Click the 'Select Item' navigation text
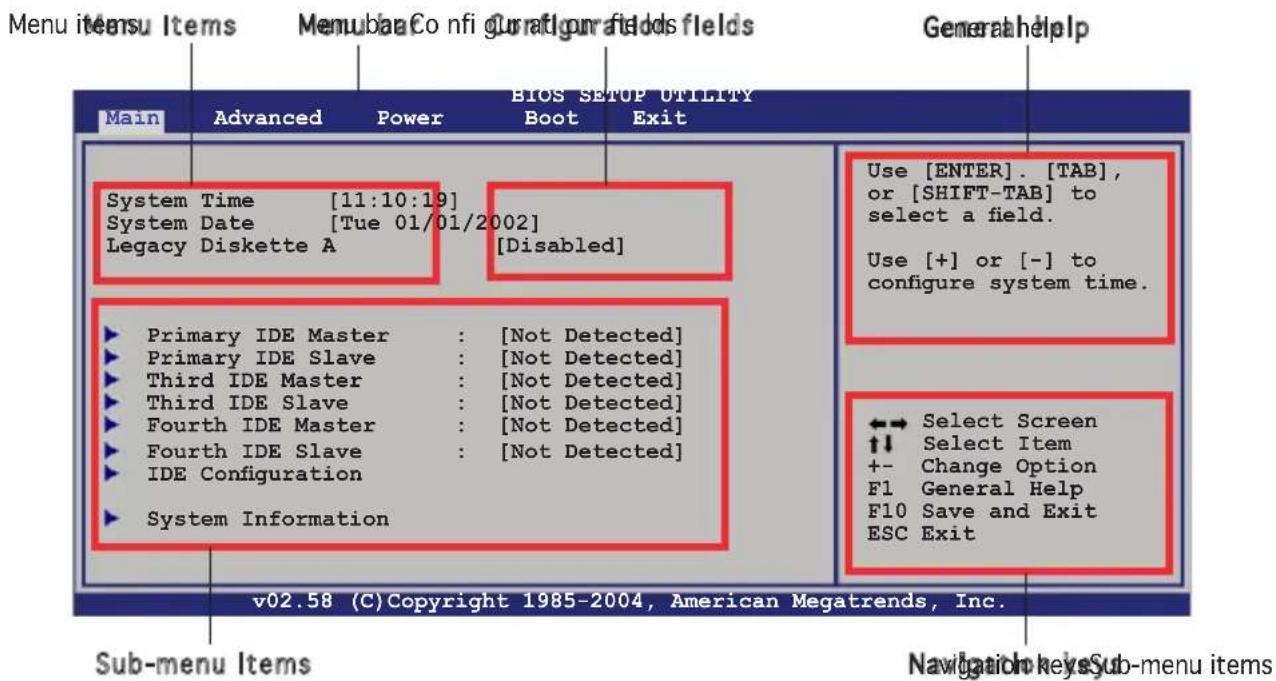1276x681 pixels. tap(996, 443)
